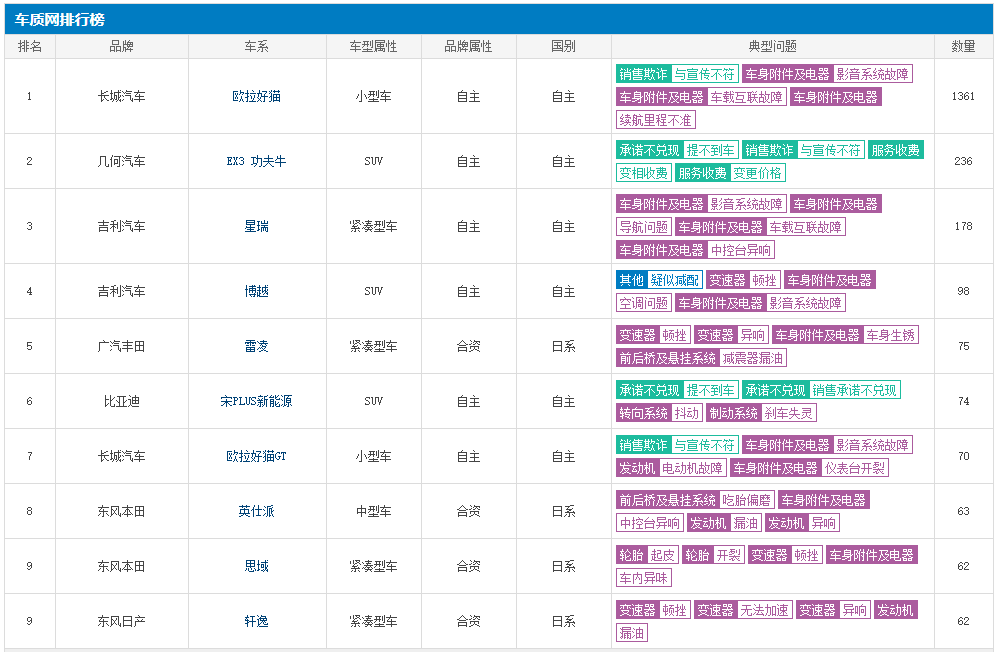This screenshot has width=998, height=652.
Task: Select the complaint count 236
Action: [964, 161]
